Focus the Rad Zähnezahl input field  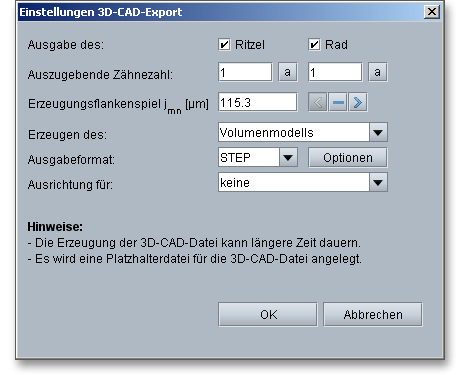tap(335, 72)
